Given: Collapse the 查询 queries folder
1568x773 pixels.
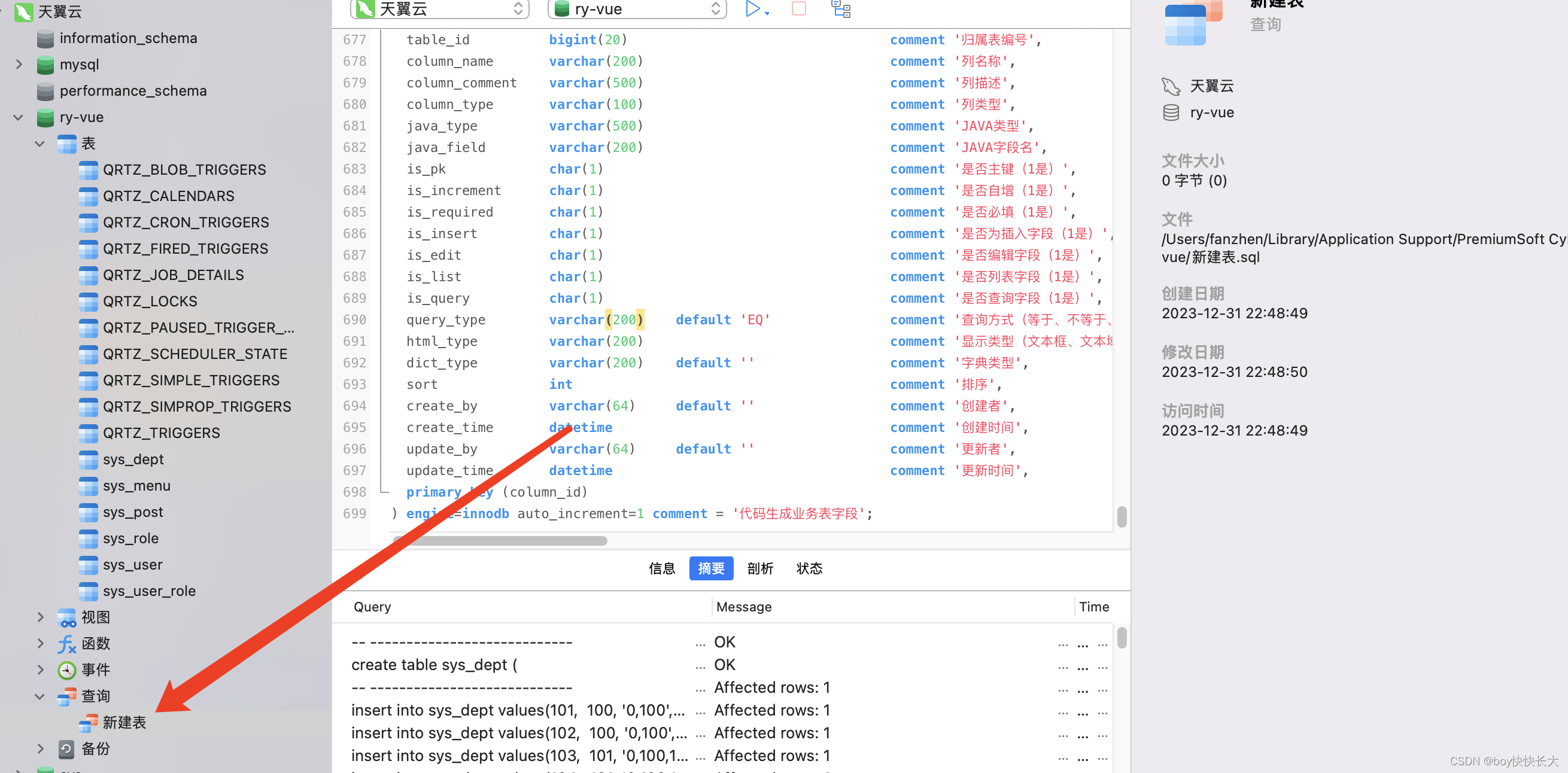Looking at the screenshot, I should click(x=39, y=696).
